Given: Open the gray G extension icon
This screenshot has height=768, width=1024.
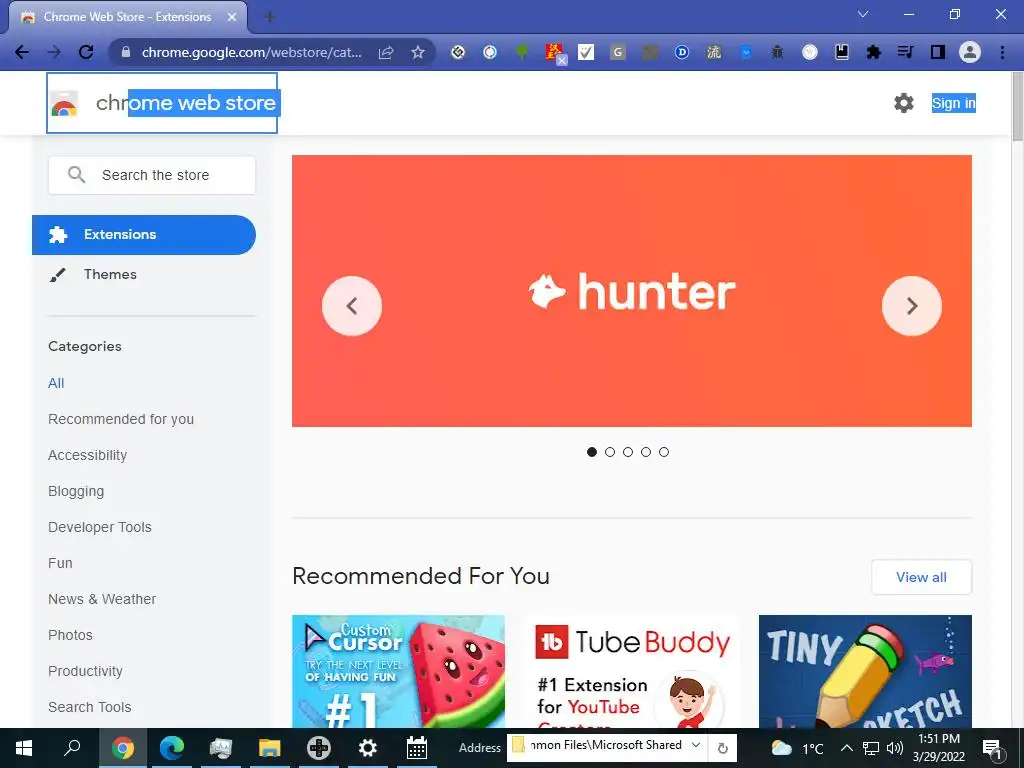Looking at the screenshot, I should click(618, 52).
